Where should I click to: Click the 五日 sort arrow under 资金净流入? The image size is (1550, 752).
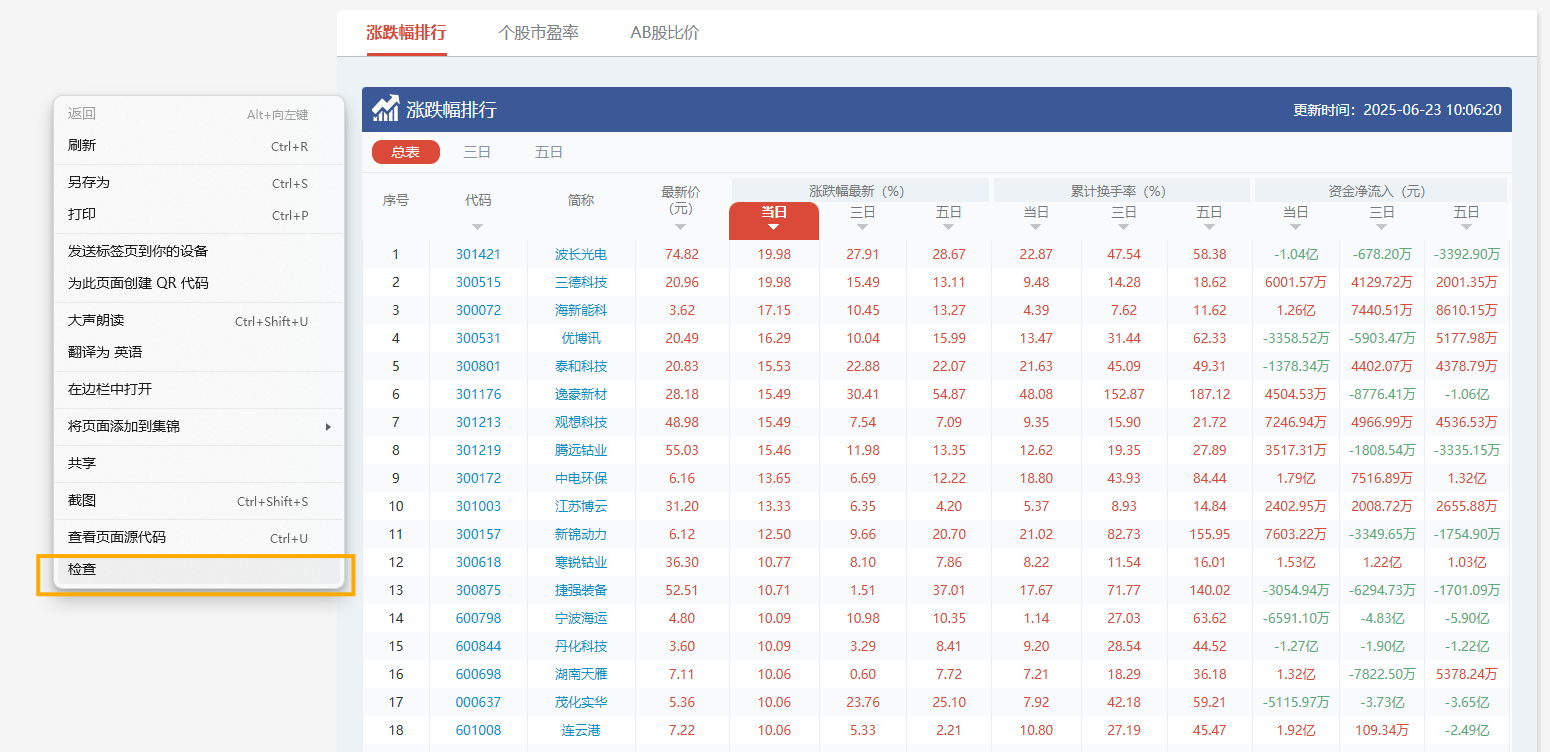click(x=1466, y=228)
